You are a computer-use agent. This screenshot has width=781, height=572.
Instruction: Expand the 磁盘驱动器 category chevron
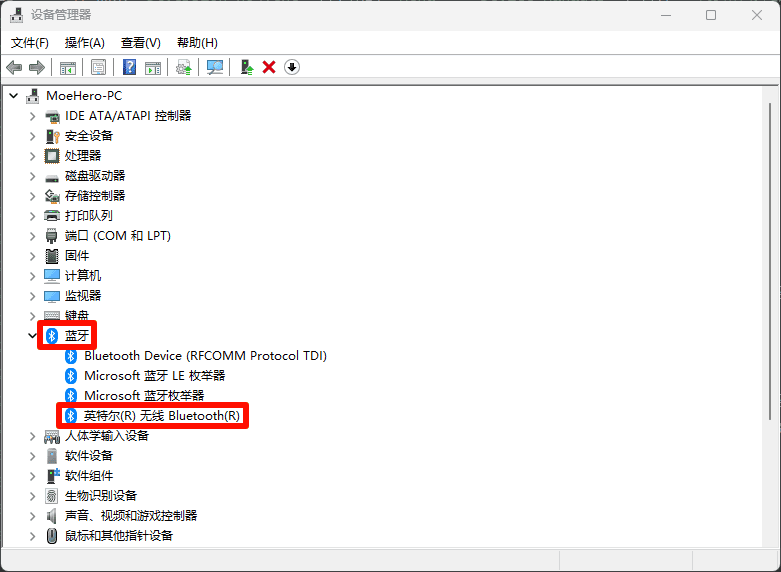32,176
